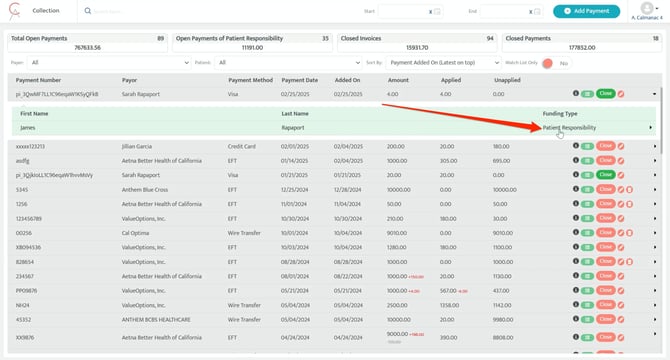The width and height of the screenshot is (670, 360).
Task: Delete the Anthem Blue Cross payment 5345
Action: (x=629, y=190)
